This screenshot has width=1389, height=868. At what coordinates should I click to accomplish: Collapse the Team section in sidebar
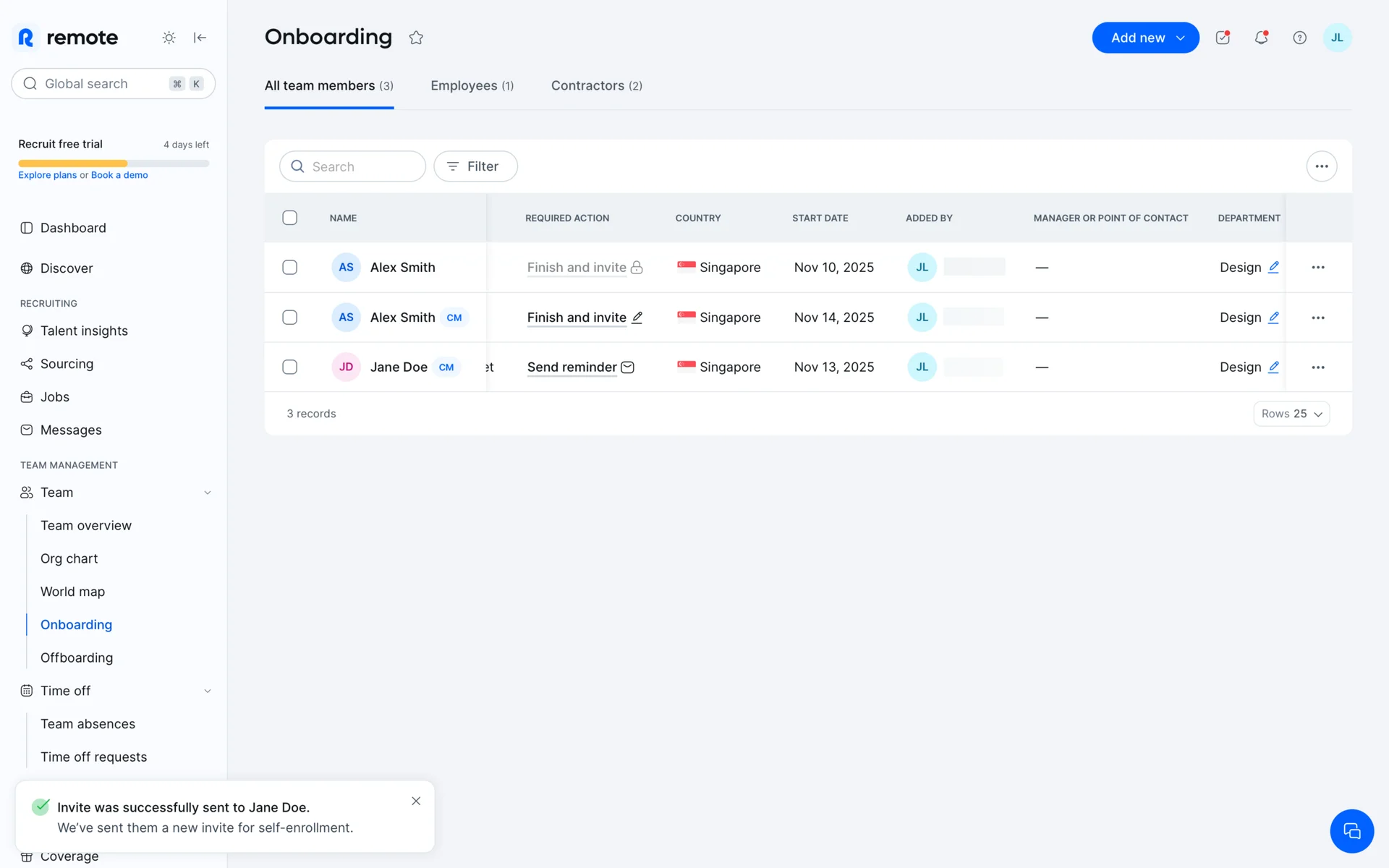[208, 493]
